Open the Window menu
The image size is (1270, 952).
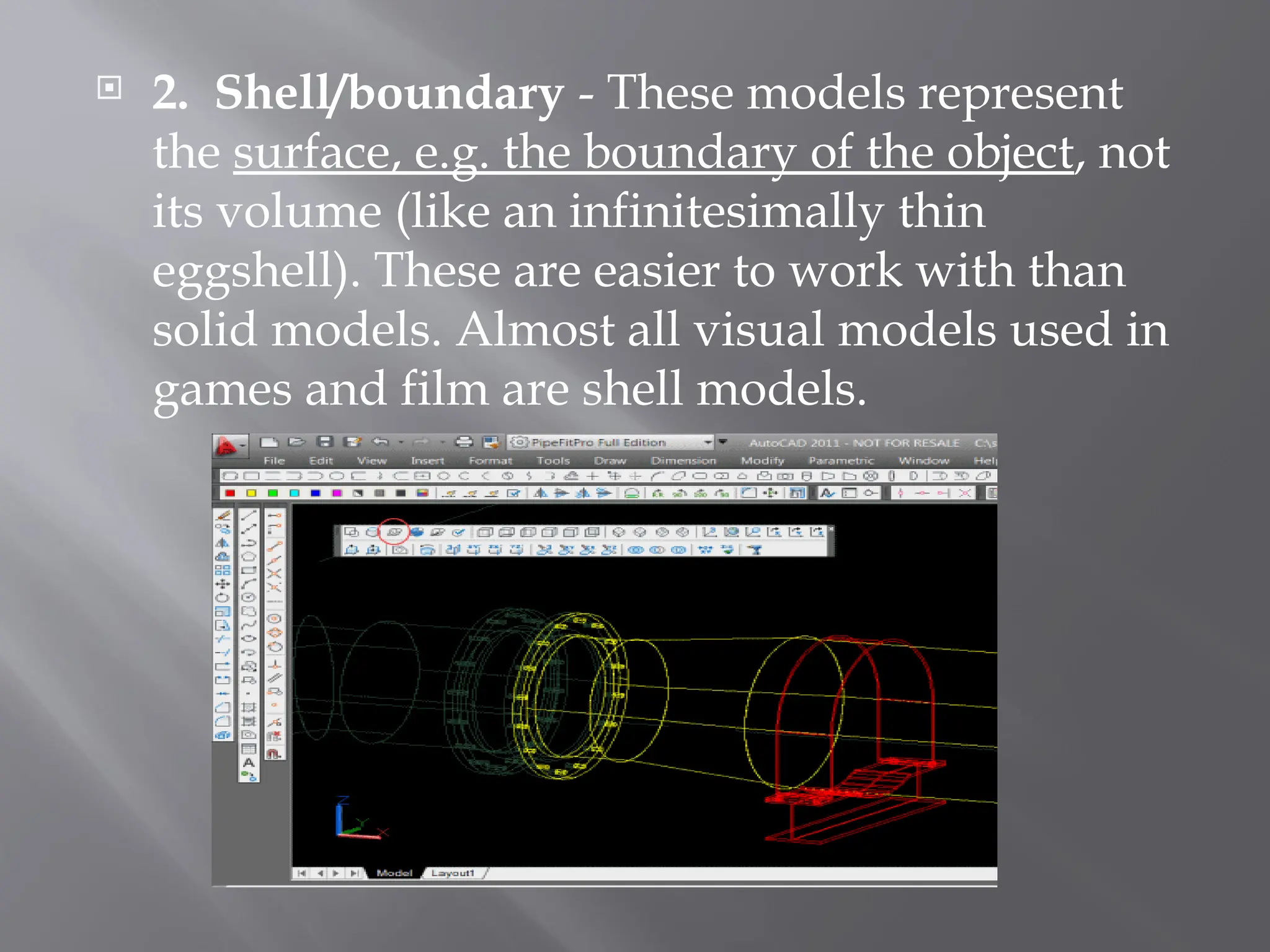924,461
